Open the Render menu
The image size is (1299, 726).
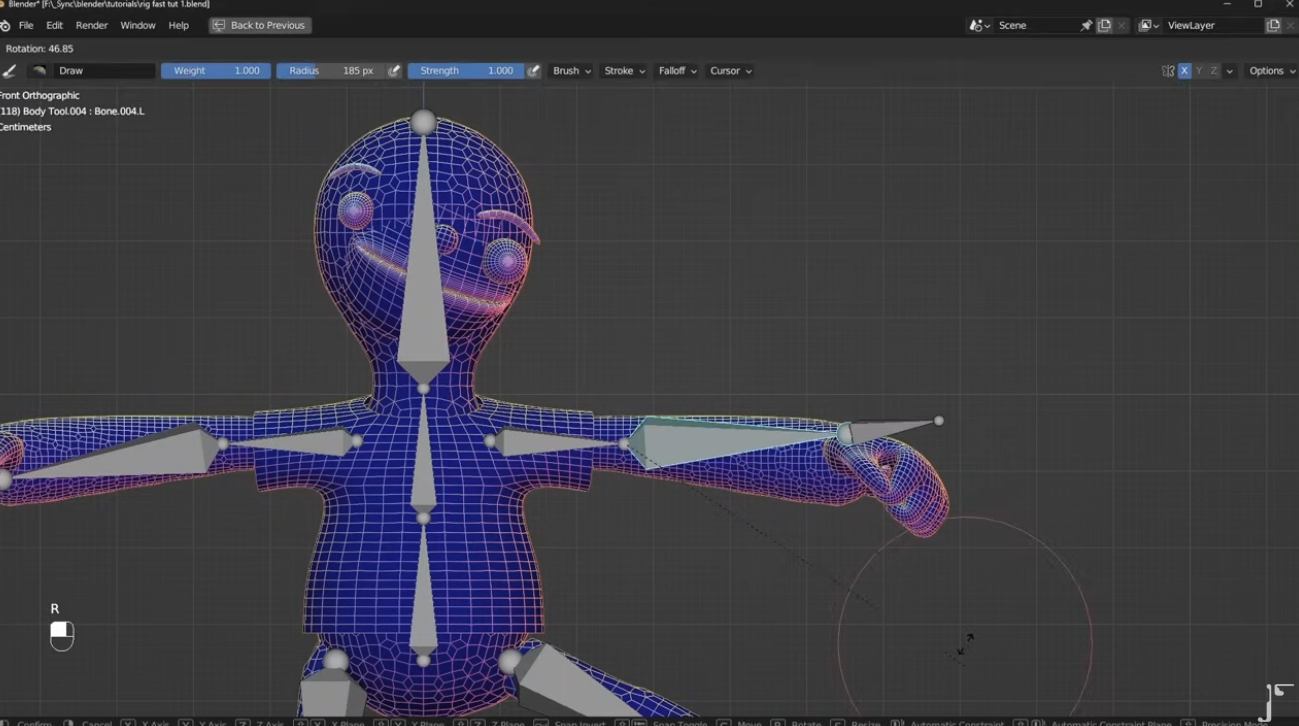point(92,25)
